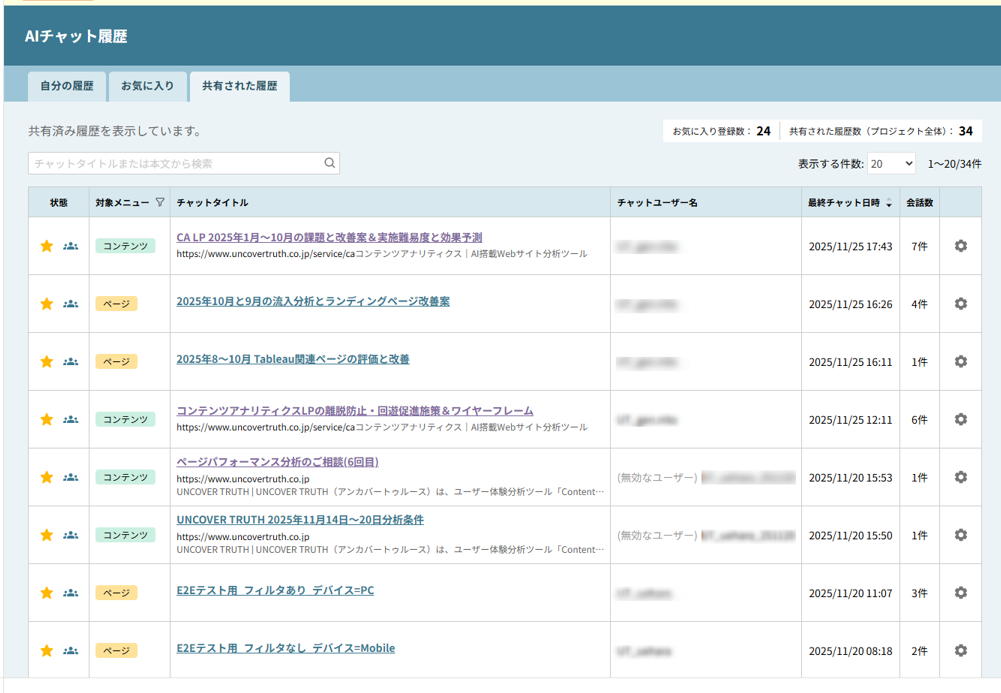Select the 共有された履歴 tab

(x=239, y=86)
